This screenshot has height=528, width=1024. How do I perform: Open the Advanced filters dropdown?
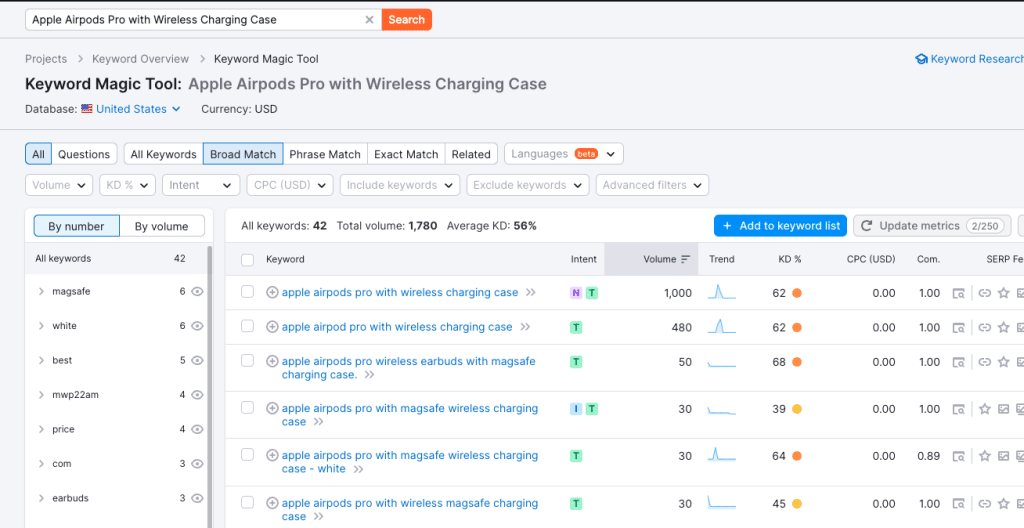[652, 186]
